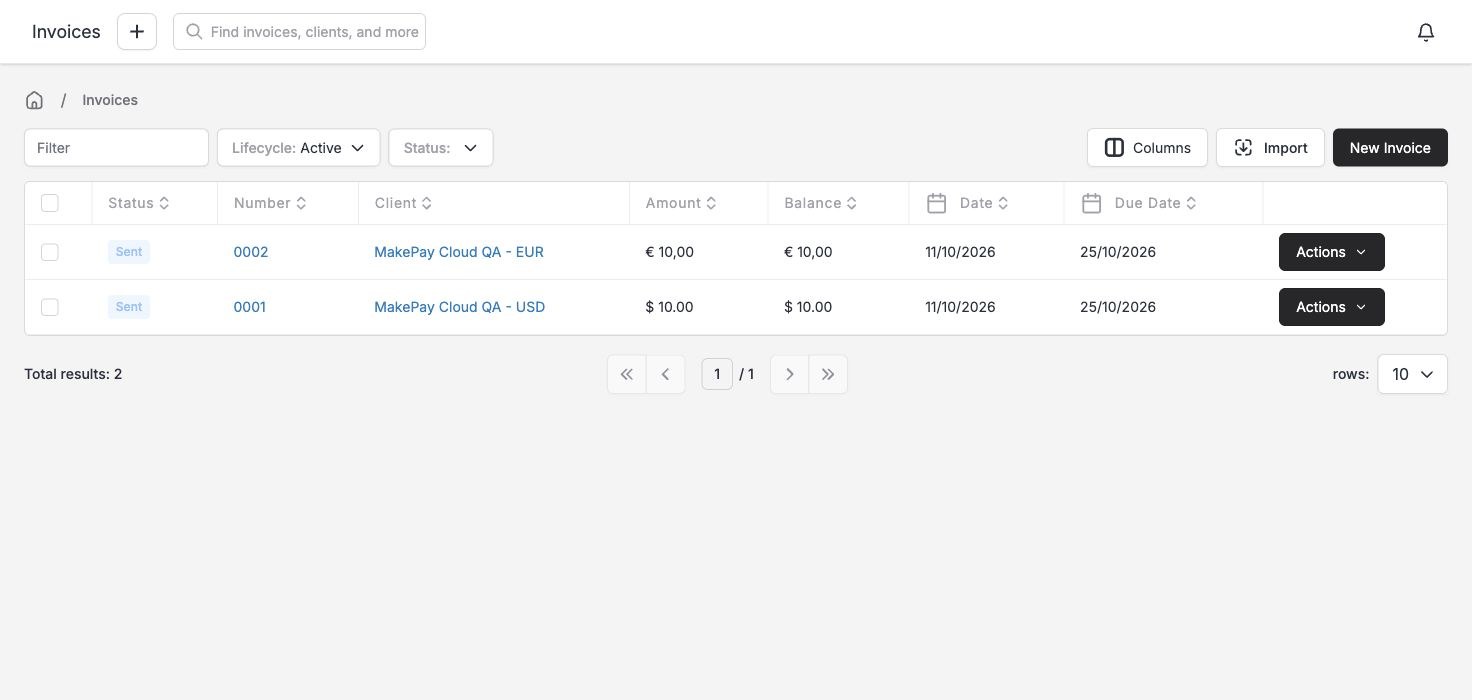Open invoice number 0002
The height and width of the screenshot is (700, 1472).
point(251,252)
